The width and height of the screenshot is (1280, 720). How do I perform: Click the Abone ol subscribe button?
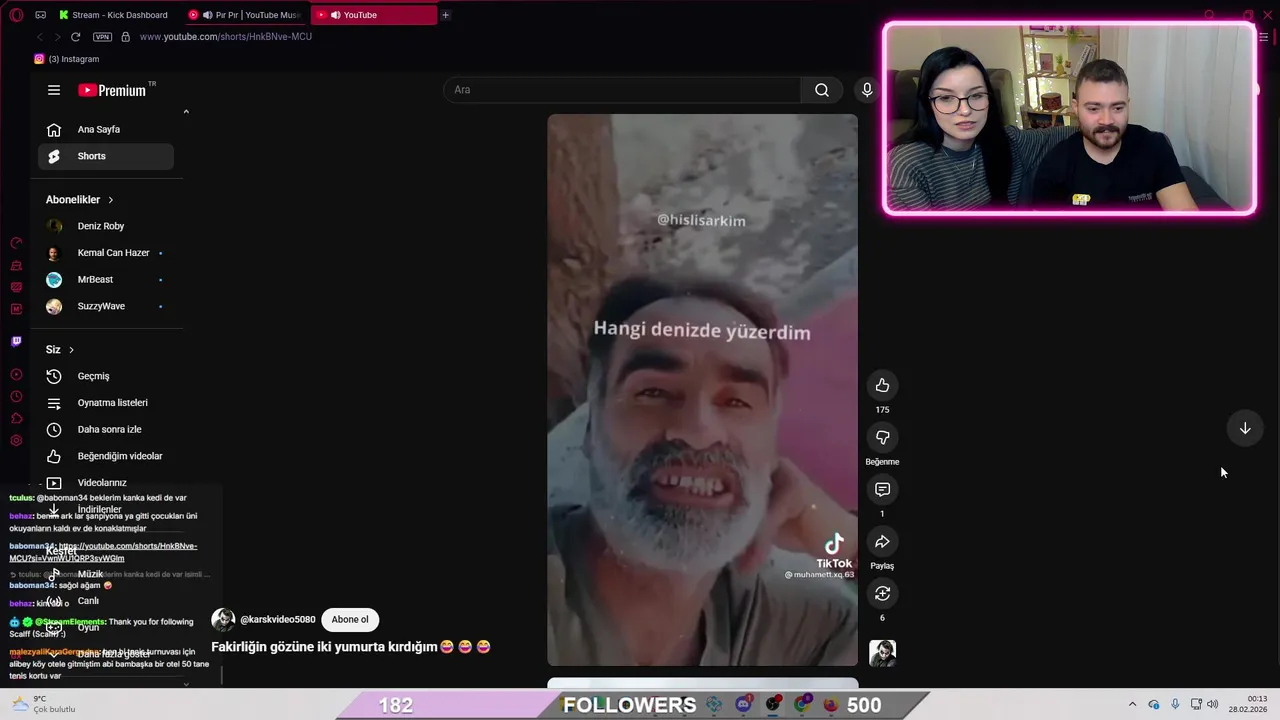[350, 619]
